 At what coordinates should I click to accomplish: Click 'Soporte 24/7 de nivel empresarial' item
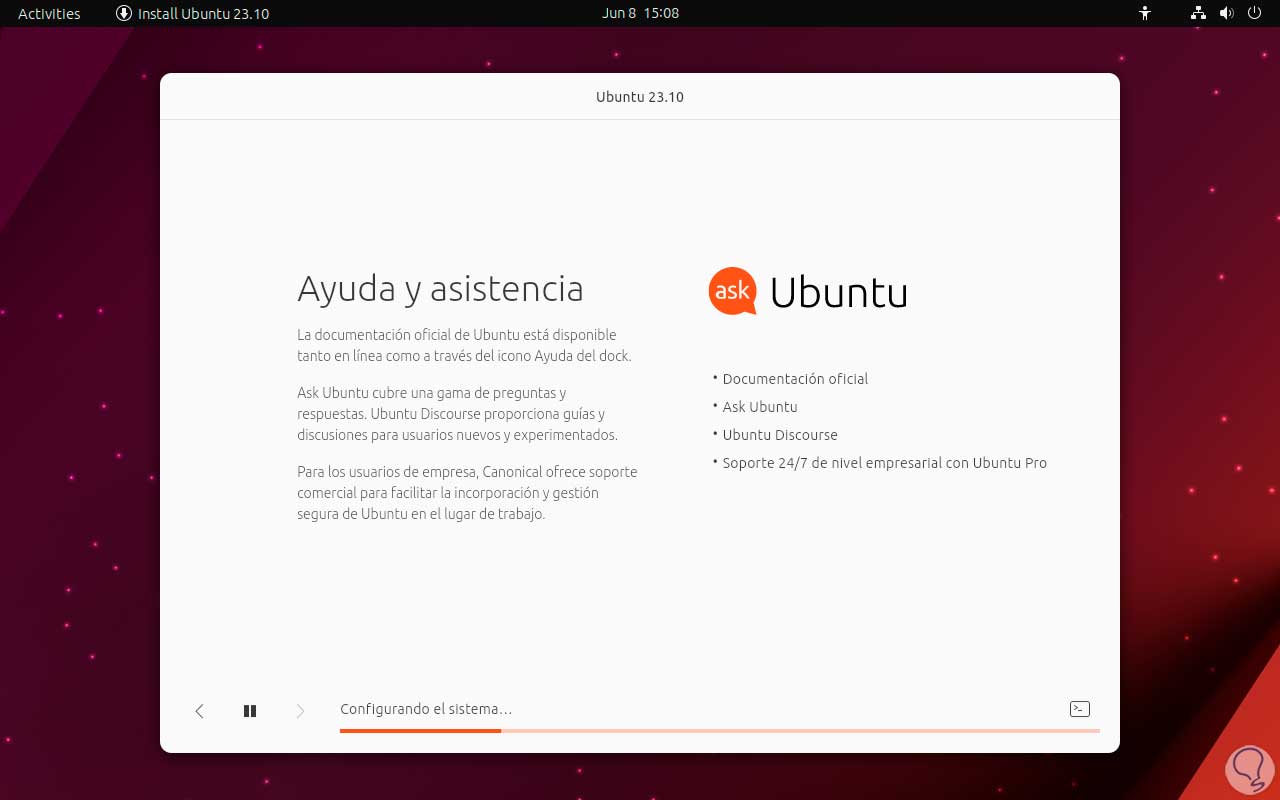tap(884, 463)
